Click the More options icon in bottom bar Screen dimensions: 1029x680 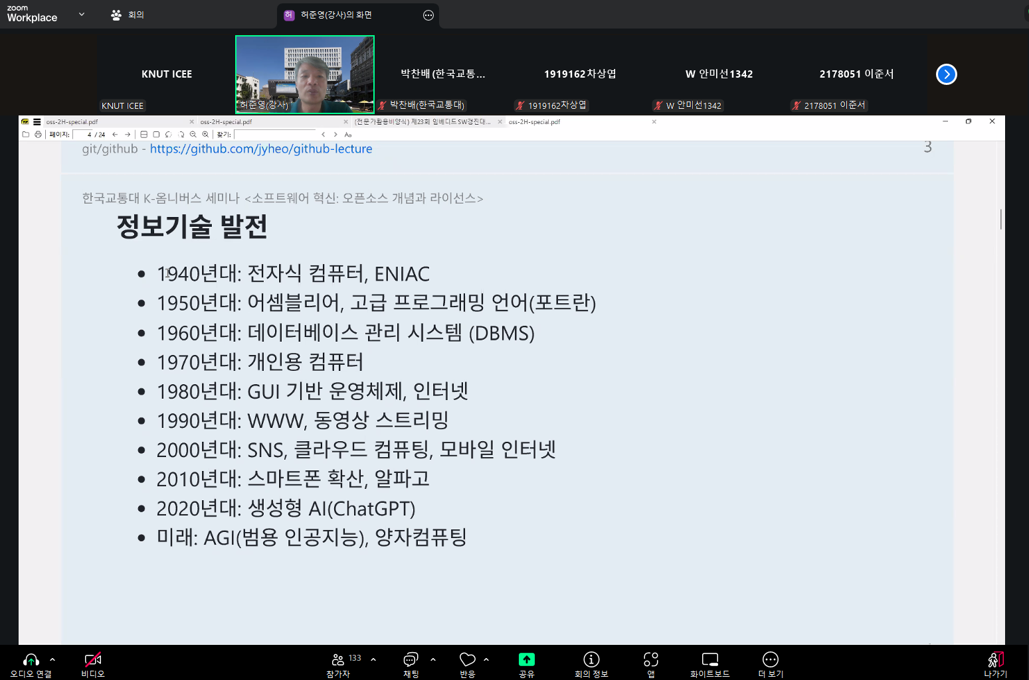pyautogui.click(x=770, y=659)
